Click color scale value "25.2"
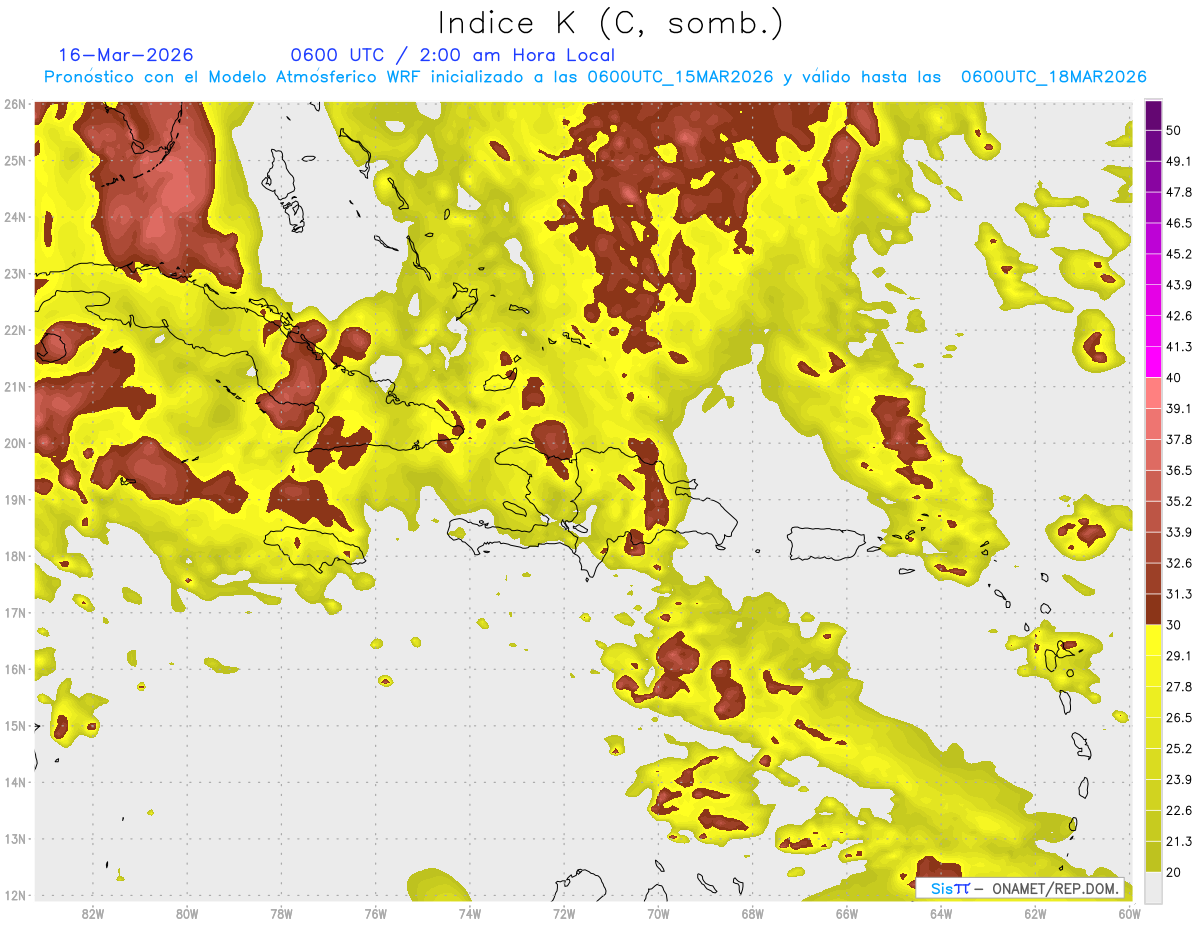Screen dimensions: 1200x927 coord(1179,748)
